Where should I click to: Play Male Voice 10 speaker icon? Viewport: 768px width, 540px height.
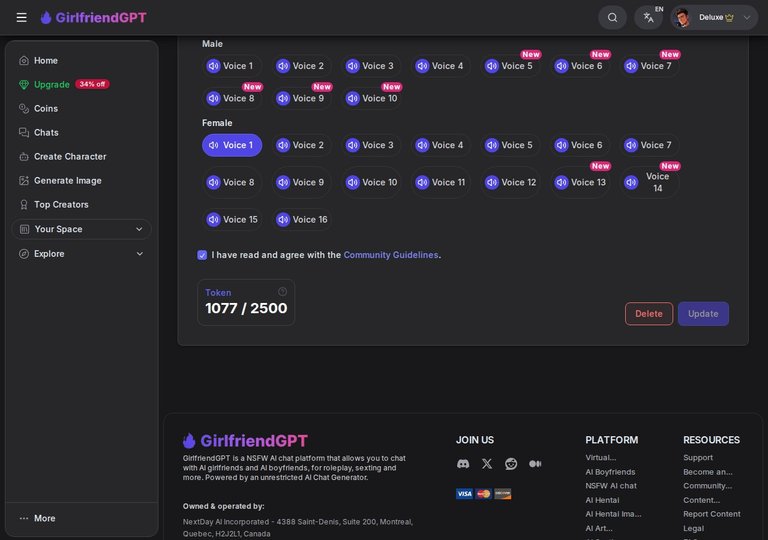353,98
